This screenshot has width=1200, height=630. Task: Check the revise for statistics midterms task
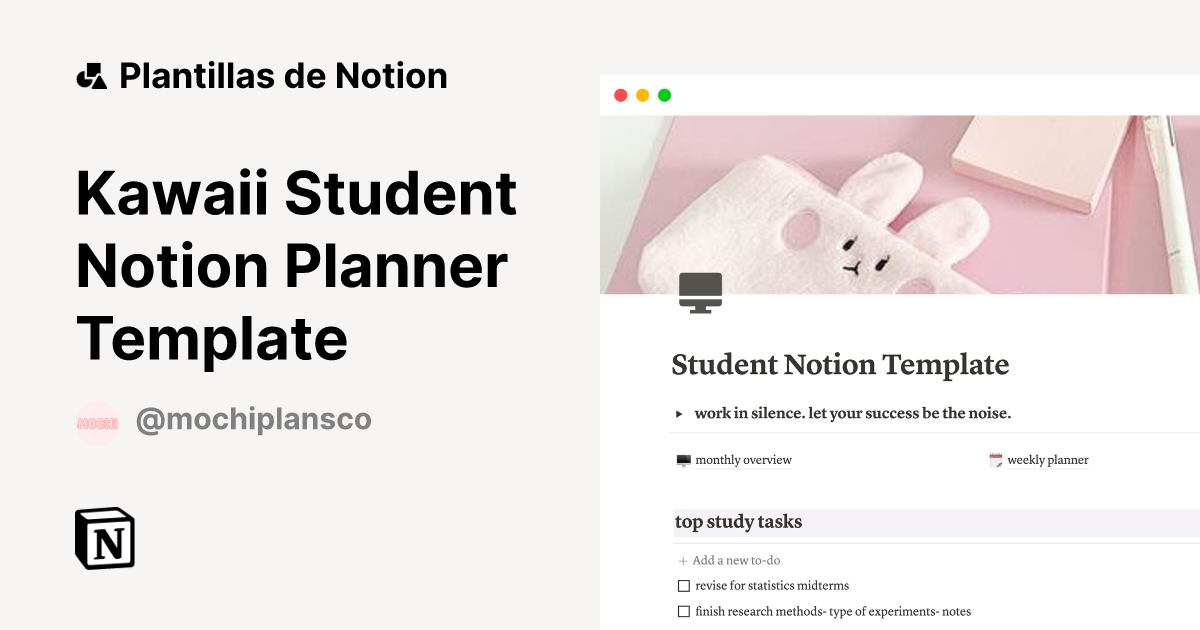point(683,585)
